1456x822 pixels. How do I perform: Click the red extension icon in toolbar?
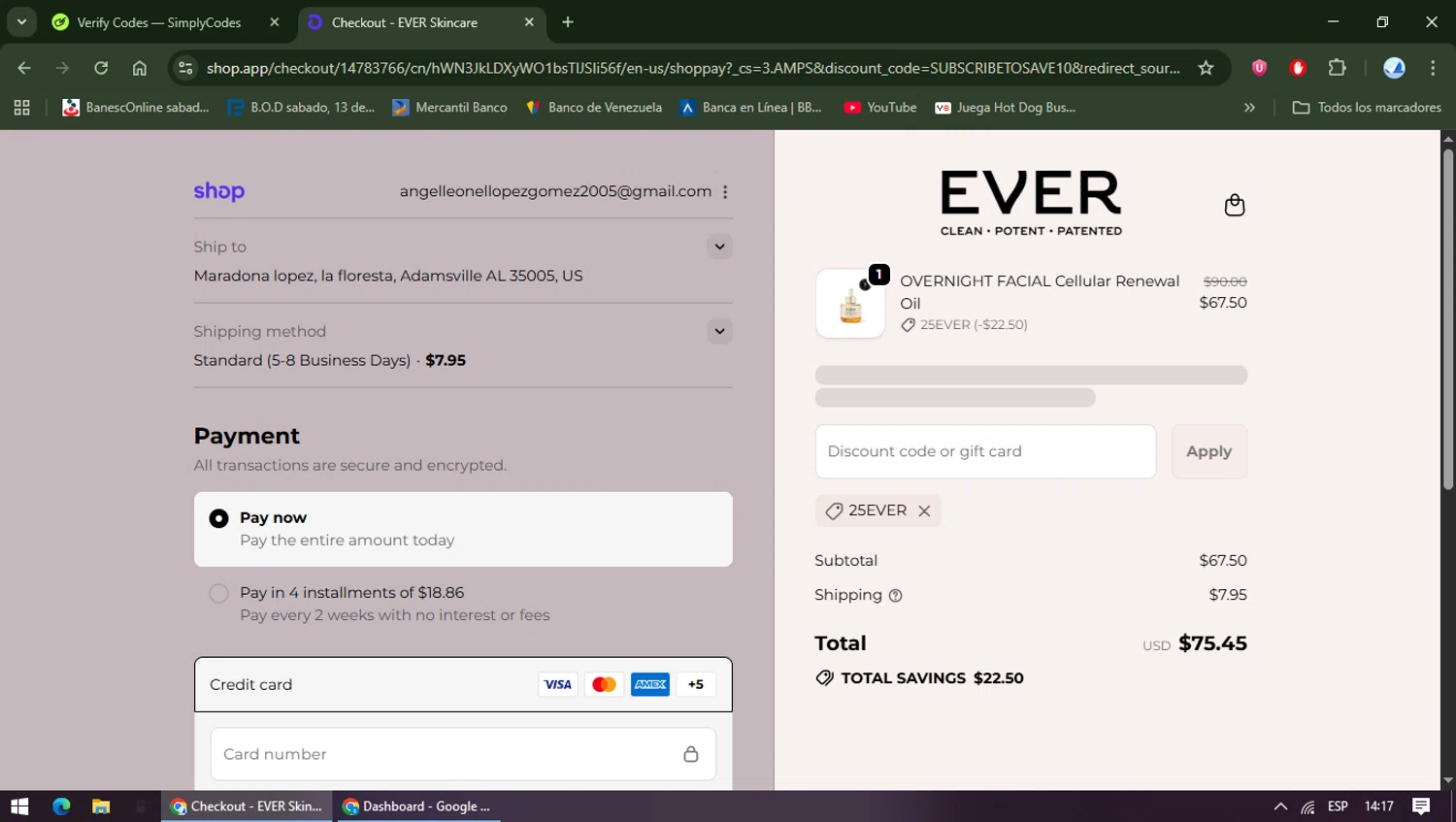pos(1298,68)
